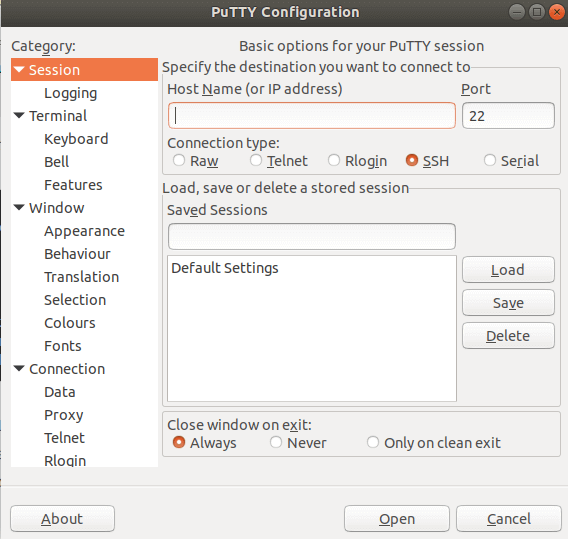The image size is (568, 539).
Task: Click the Port field showing 22
Action: [x=508, y=116]
